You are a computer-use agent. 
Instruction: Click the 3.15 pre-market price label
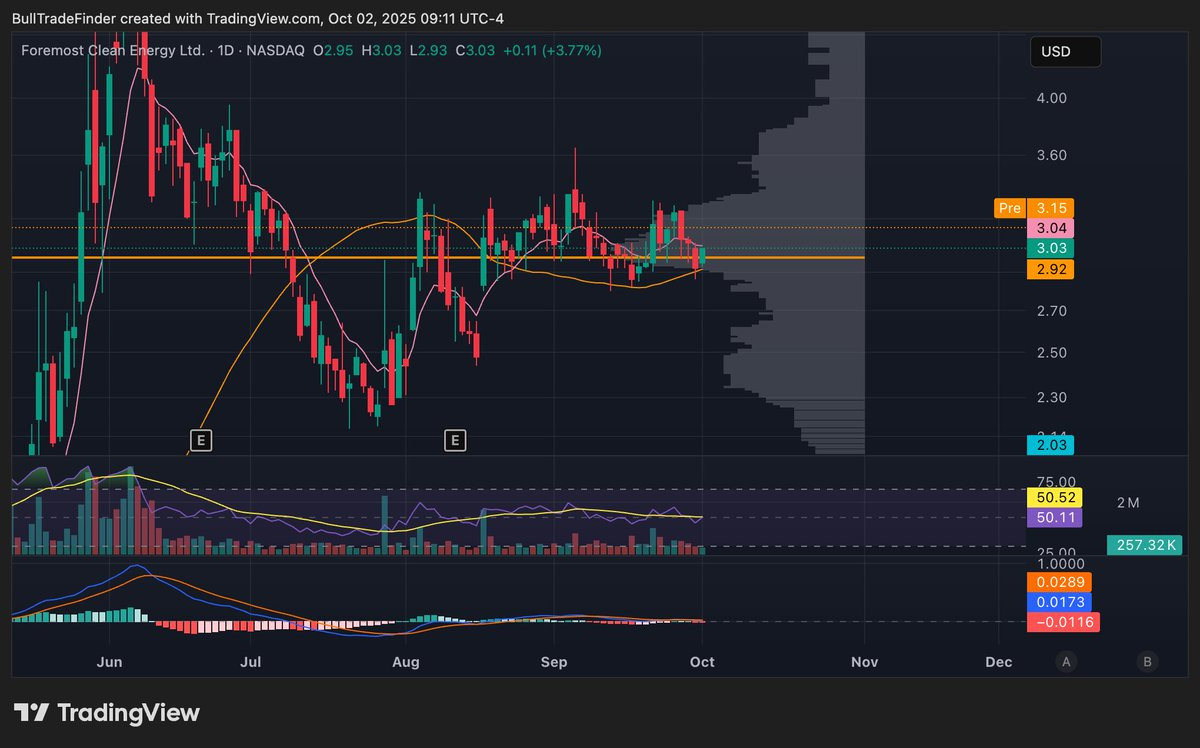[x=1051, y=208]
